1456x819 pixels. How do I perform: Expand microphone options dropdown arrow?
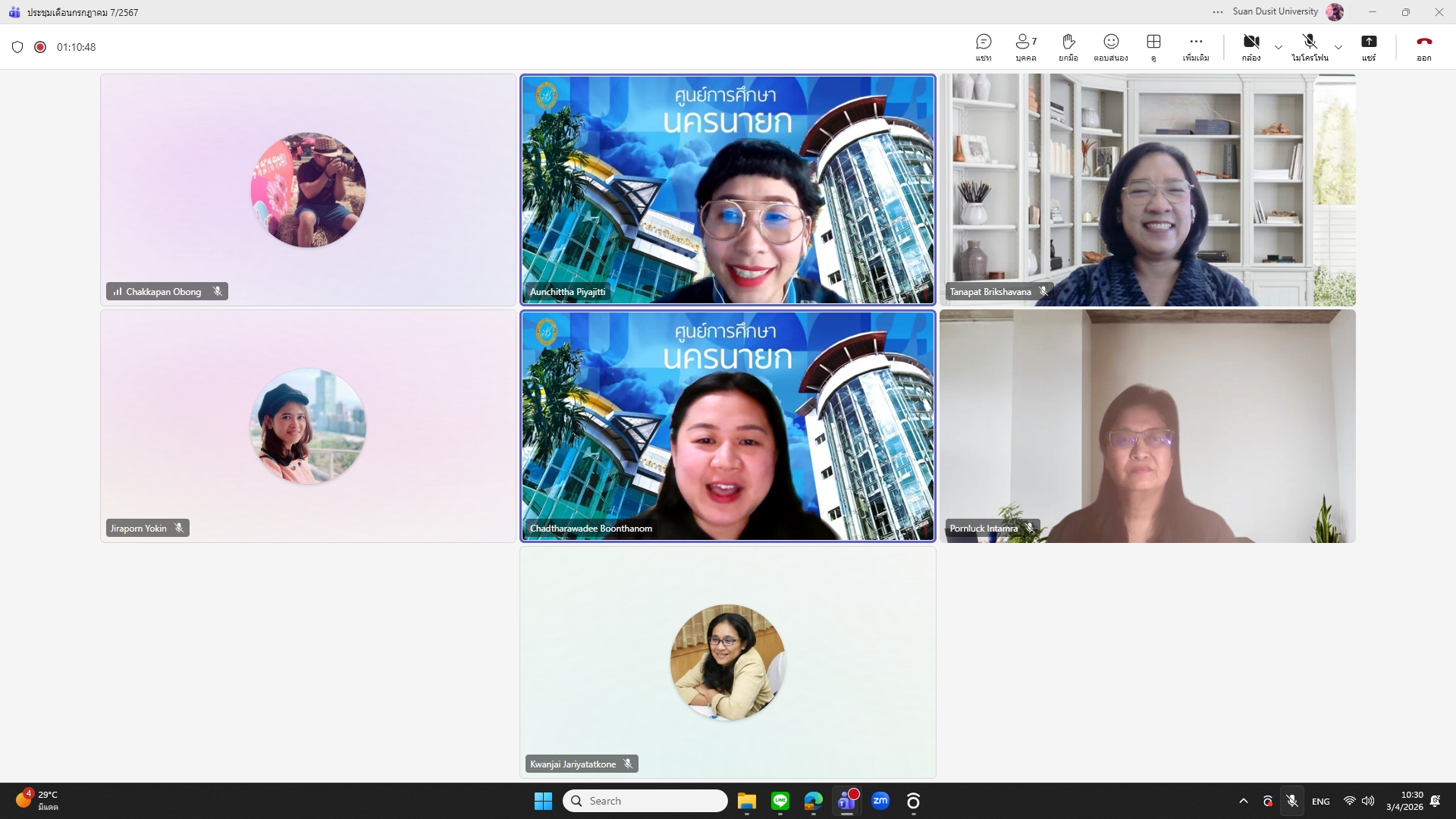point(1338,47)
